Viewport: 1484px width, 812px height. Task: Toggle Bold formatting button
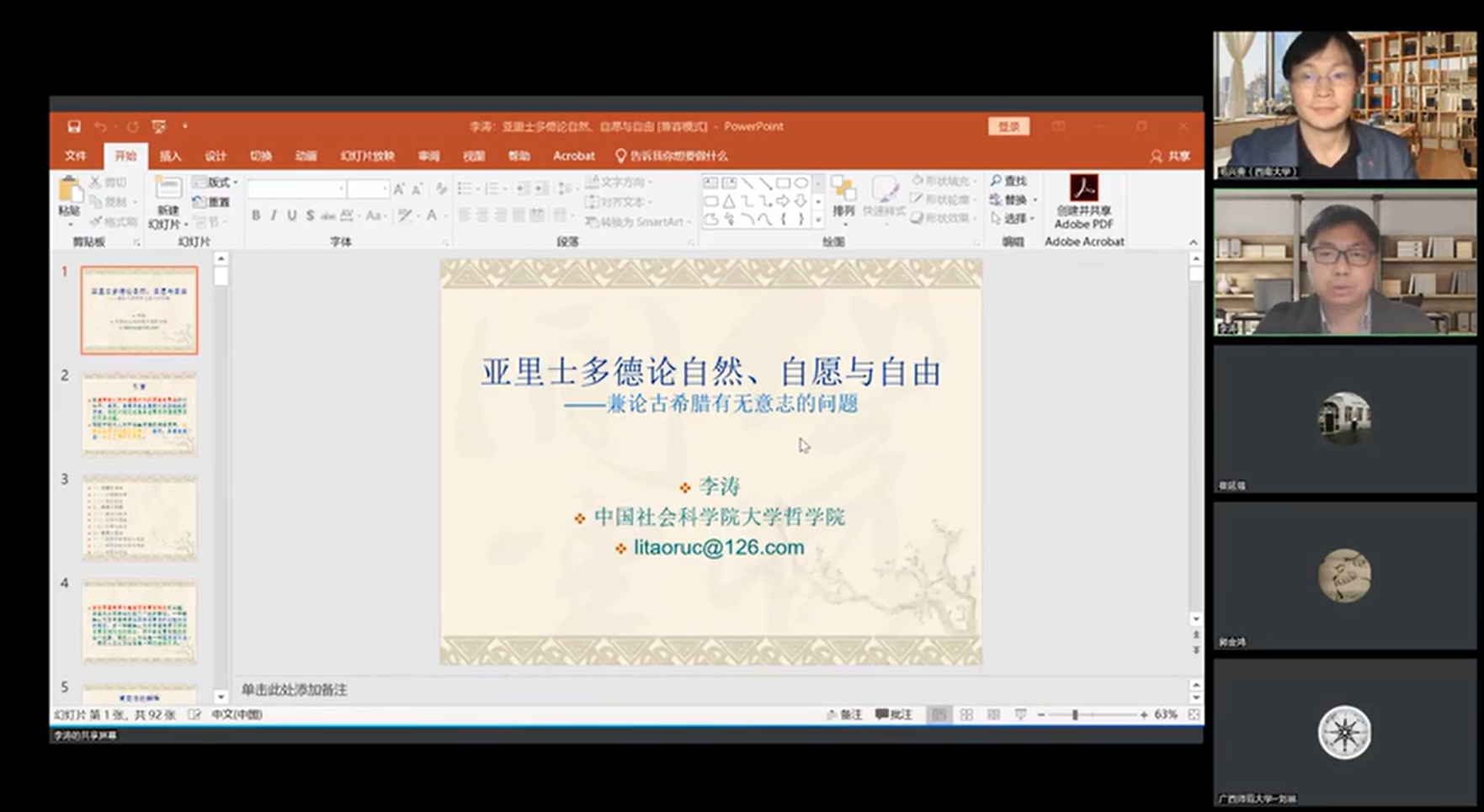pyautogui.click(x=255, y=215)
